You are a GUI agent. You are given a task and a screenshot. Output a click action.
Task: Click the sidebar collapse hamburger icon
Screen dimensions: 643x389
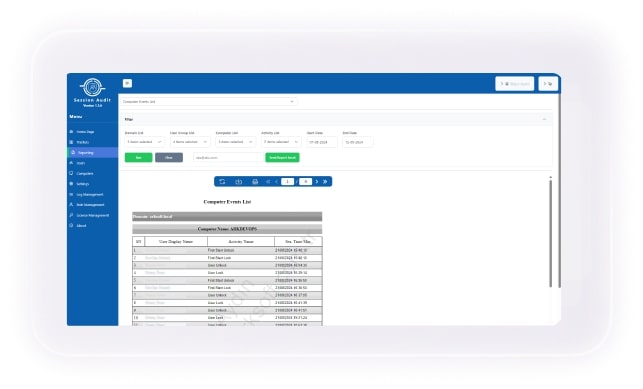127,83
